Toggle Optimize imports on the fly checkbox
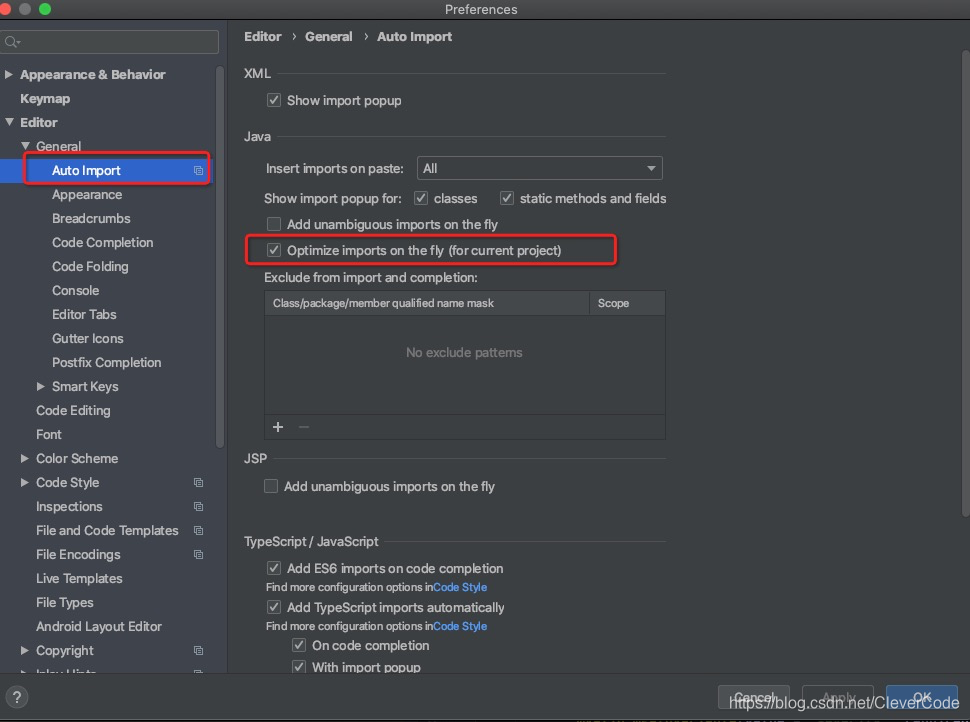Image resolution: width=970 pixels, height=722 pixels. [273, 250]
